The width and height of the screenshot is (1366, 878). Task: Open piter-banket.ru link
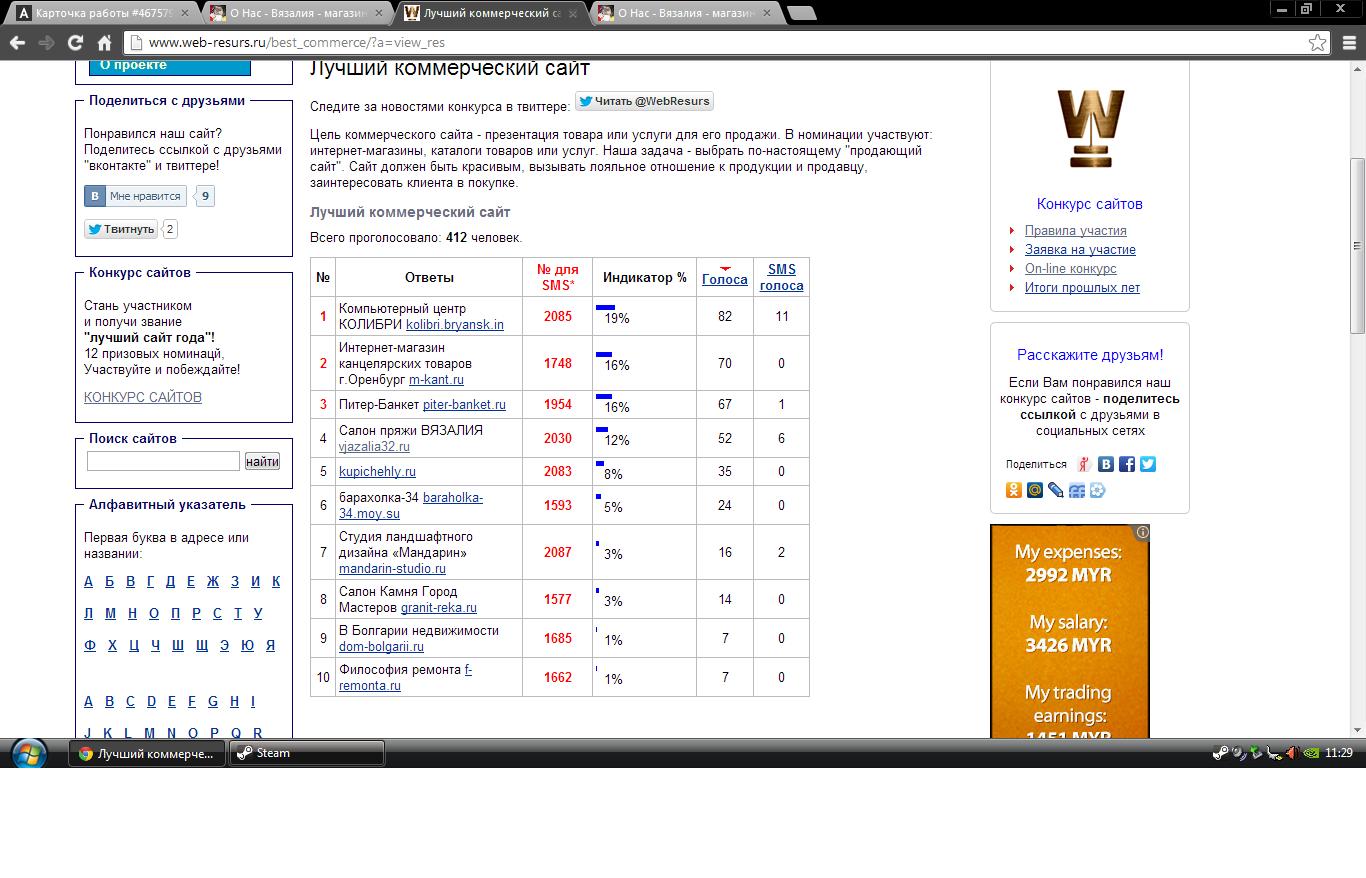click(x=464, y=405)
